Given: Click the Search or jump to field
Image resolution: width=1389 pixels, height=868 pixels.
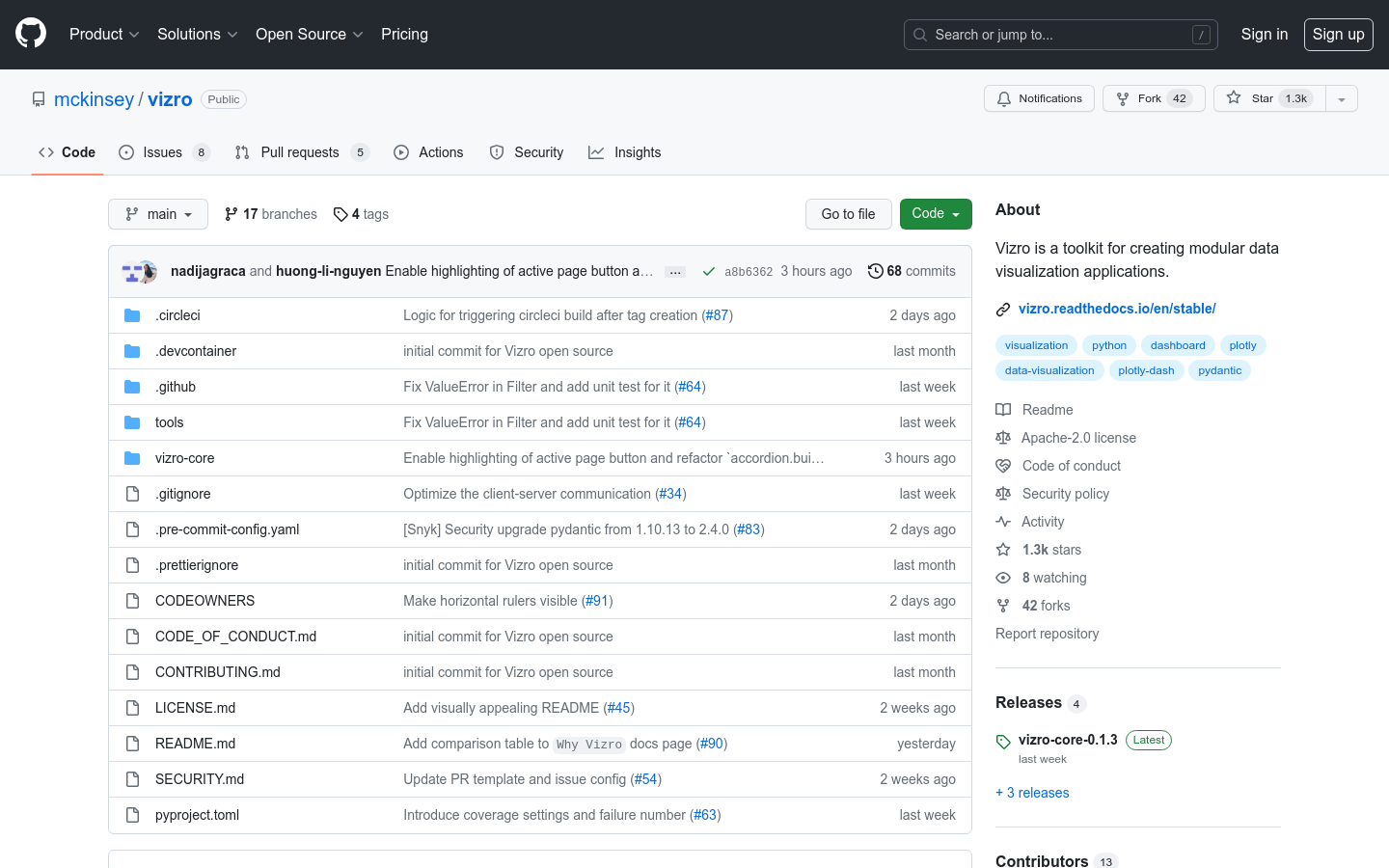Looking at the screenshot, I should [1060, 35].
